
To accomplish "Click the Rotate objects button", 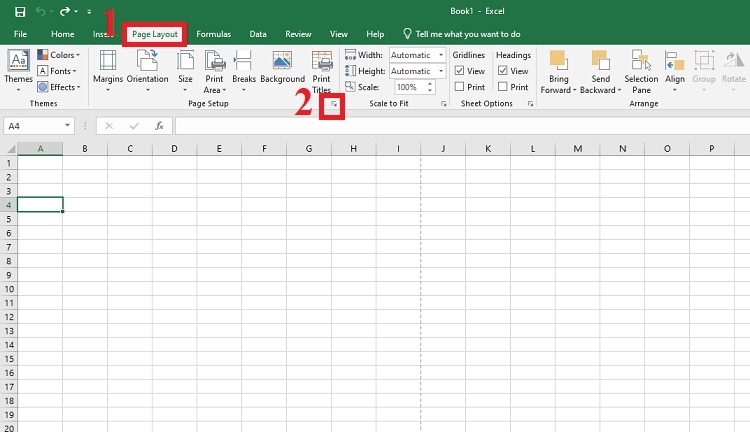I will [x=733, y=71].
